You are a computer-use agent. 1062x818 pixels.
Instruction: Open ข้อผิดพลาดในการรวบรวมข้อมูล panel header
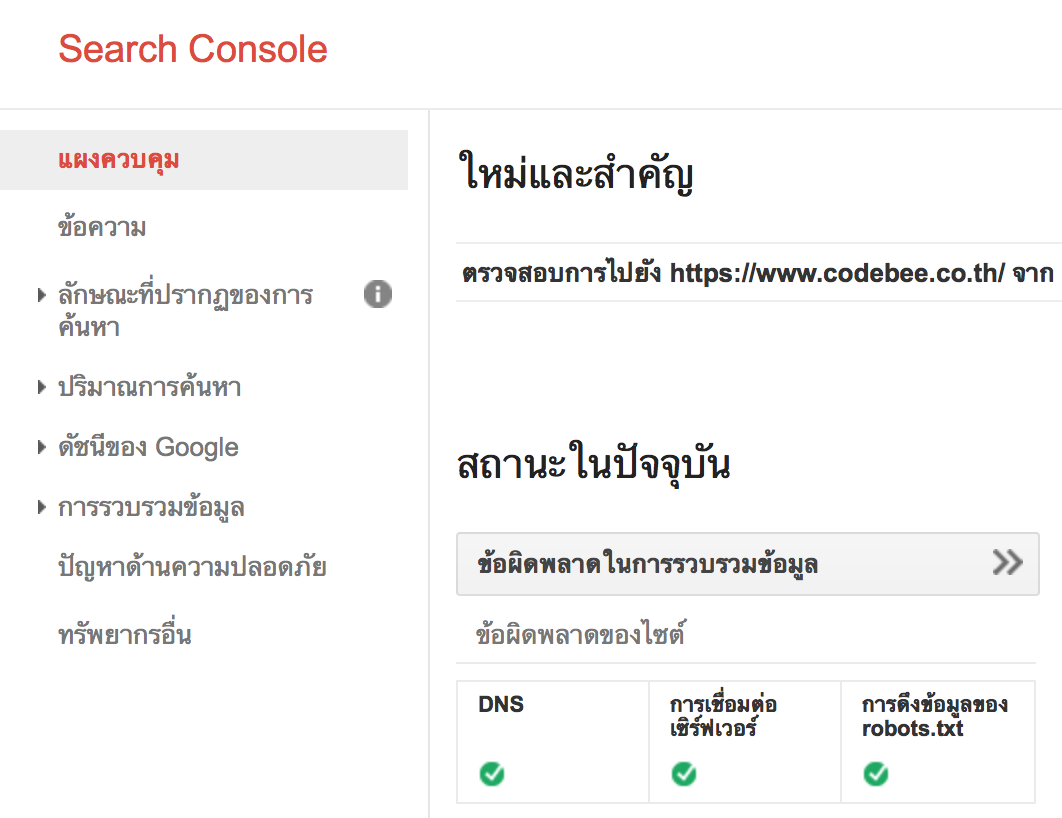coord(748,564)
